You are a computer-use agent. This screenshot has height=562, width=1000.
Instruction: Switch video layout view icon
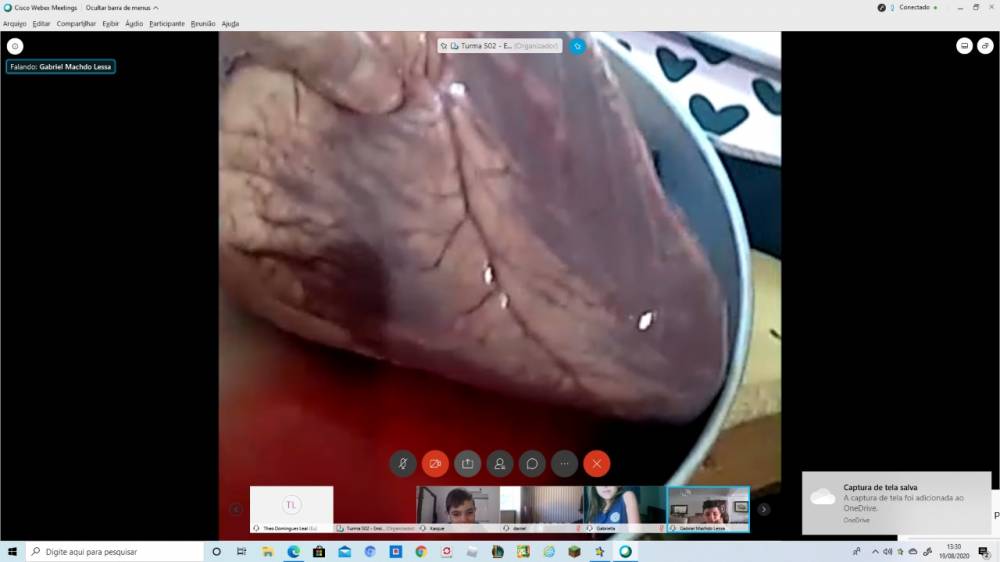[963, 46]
